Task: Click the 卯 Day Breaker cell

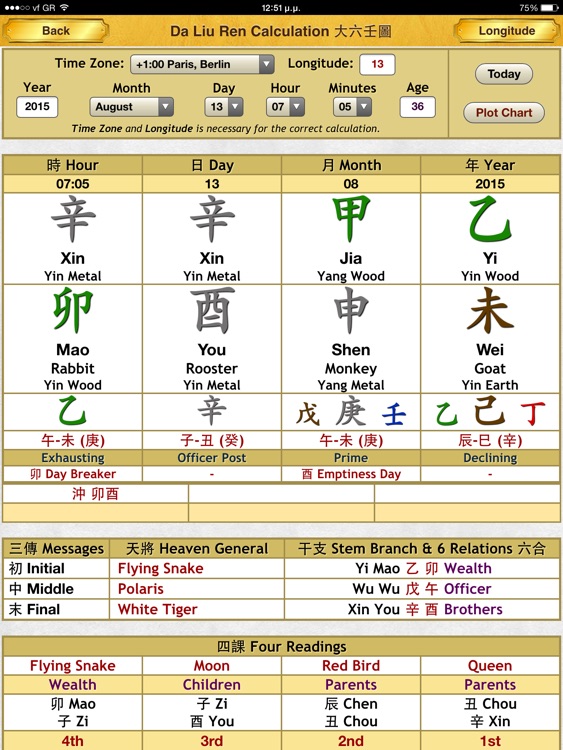Action: point(73,474)
